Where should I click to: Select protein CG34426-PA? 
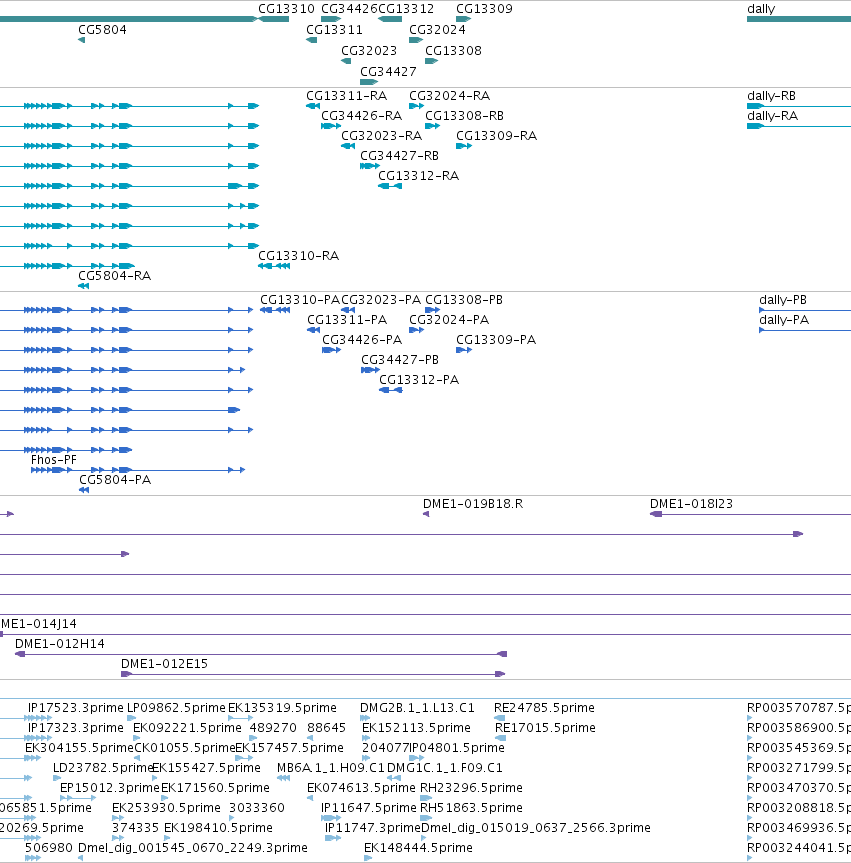pos(362,340)
